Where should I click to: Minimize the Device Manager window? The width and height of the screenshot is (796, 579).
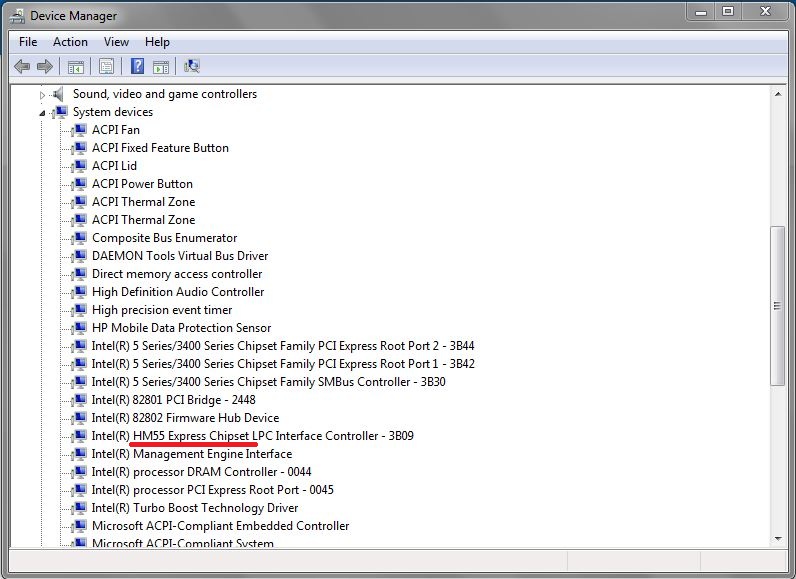click(x=701, y=12)
